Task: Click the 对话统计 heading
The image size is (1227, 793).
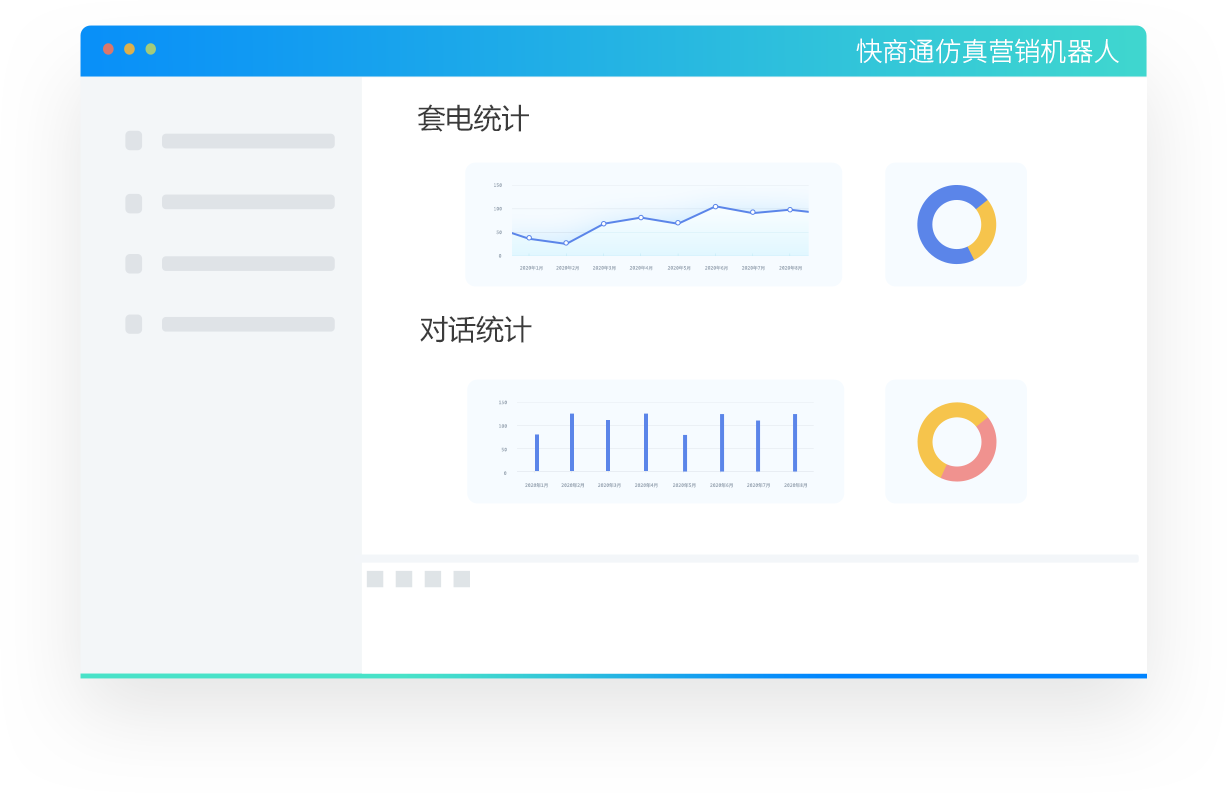Action: (x=475, y=330)
